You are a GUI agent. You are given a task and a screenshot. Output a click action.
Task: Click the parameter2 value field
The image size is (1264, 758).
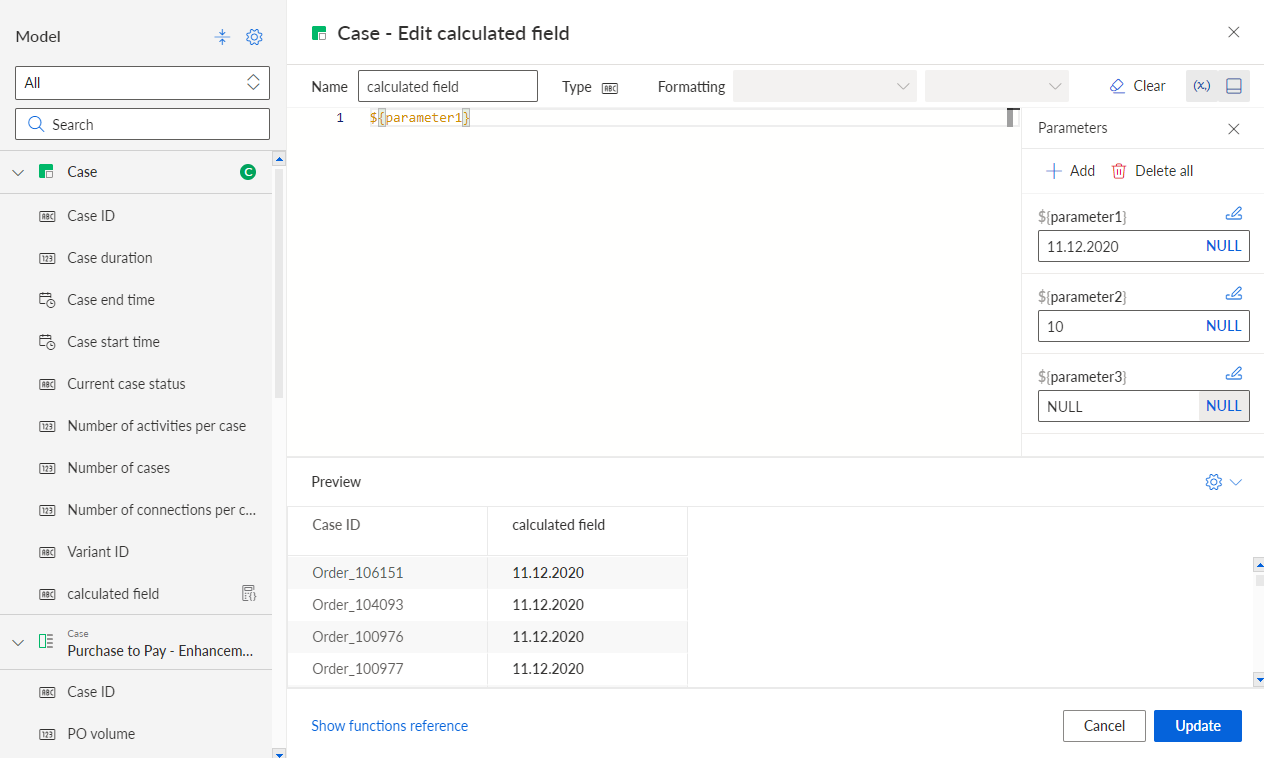[x=1118, y=326]
